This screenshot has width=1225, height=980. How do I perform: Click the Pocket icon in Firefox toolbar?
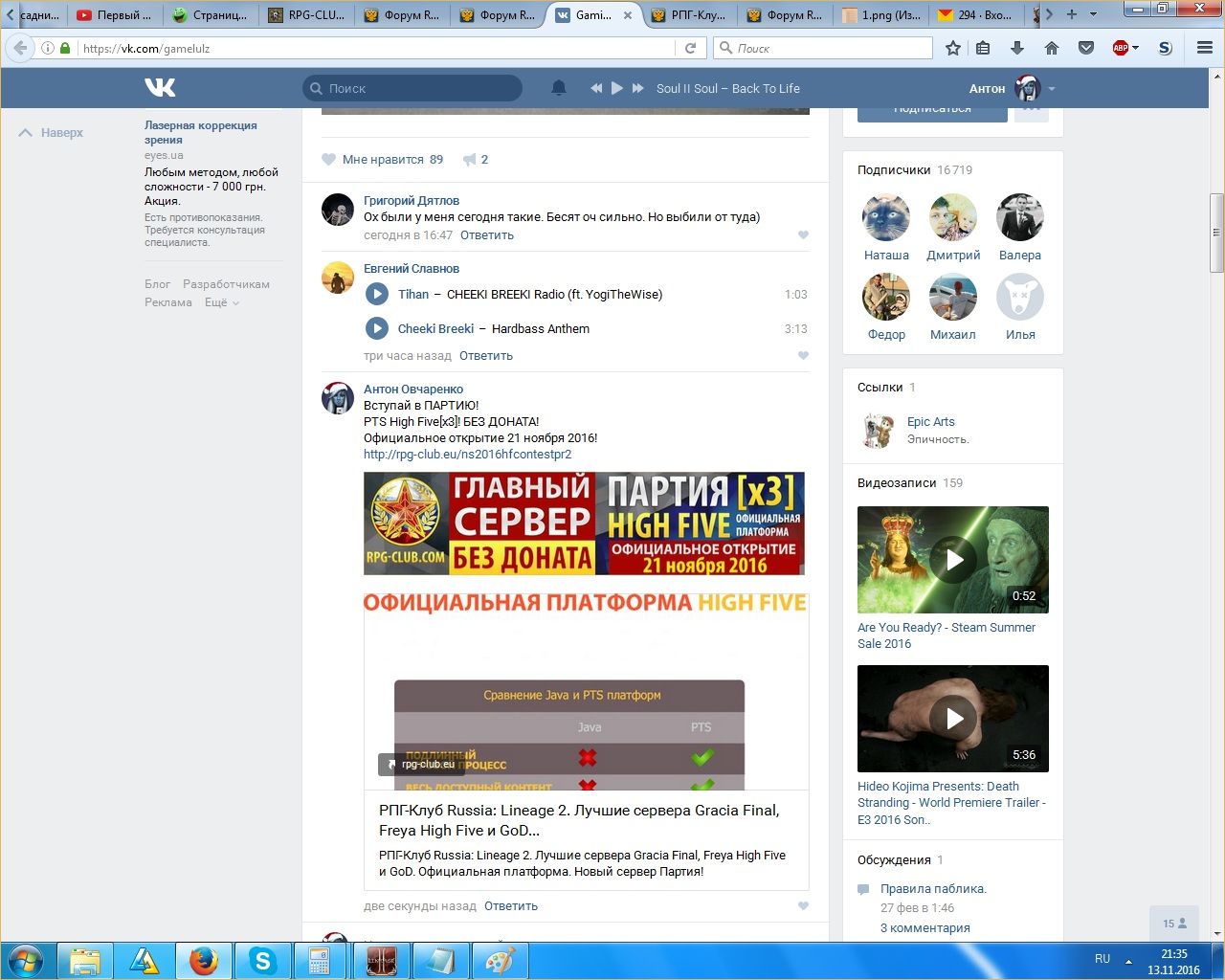point(1086,48)
